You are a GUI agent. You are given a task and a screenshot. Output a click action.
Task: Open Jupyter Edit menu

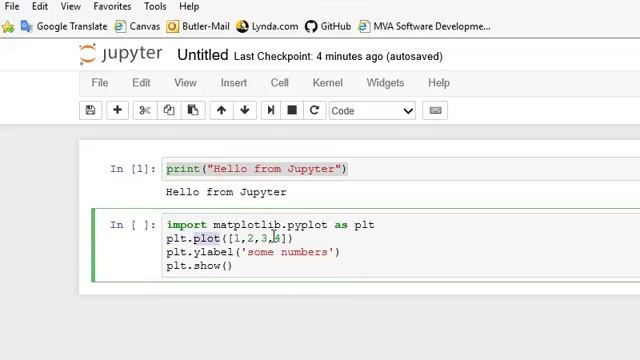[x=141, y=83]
